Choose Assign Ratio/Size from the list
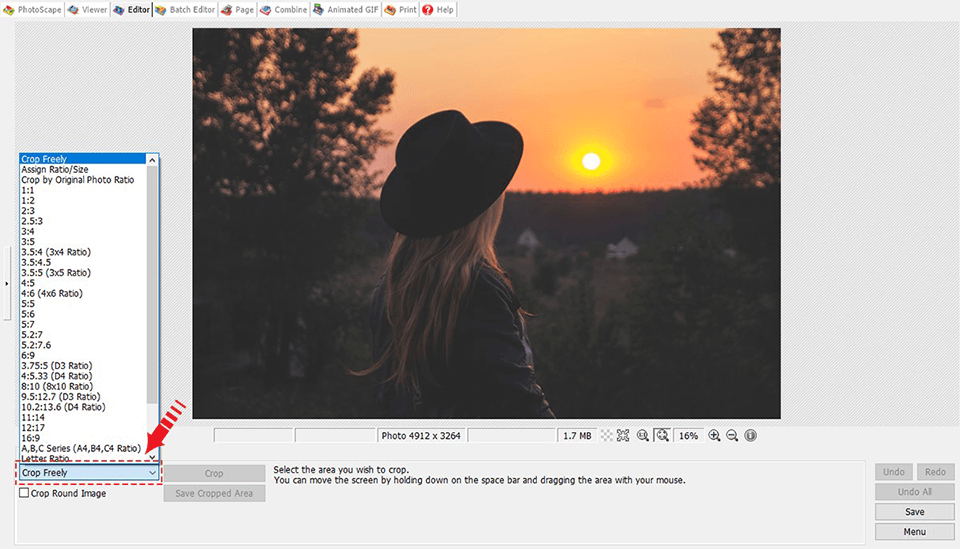Viewport: 960px width, 549px height. pos(83,170)
